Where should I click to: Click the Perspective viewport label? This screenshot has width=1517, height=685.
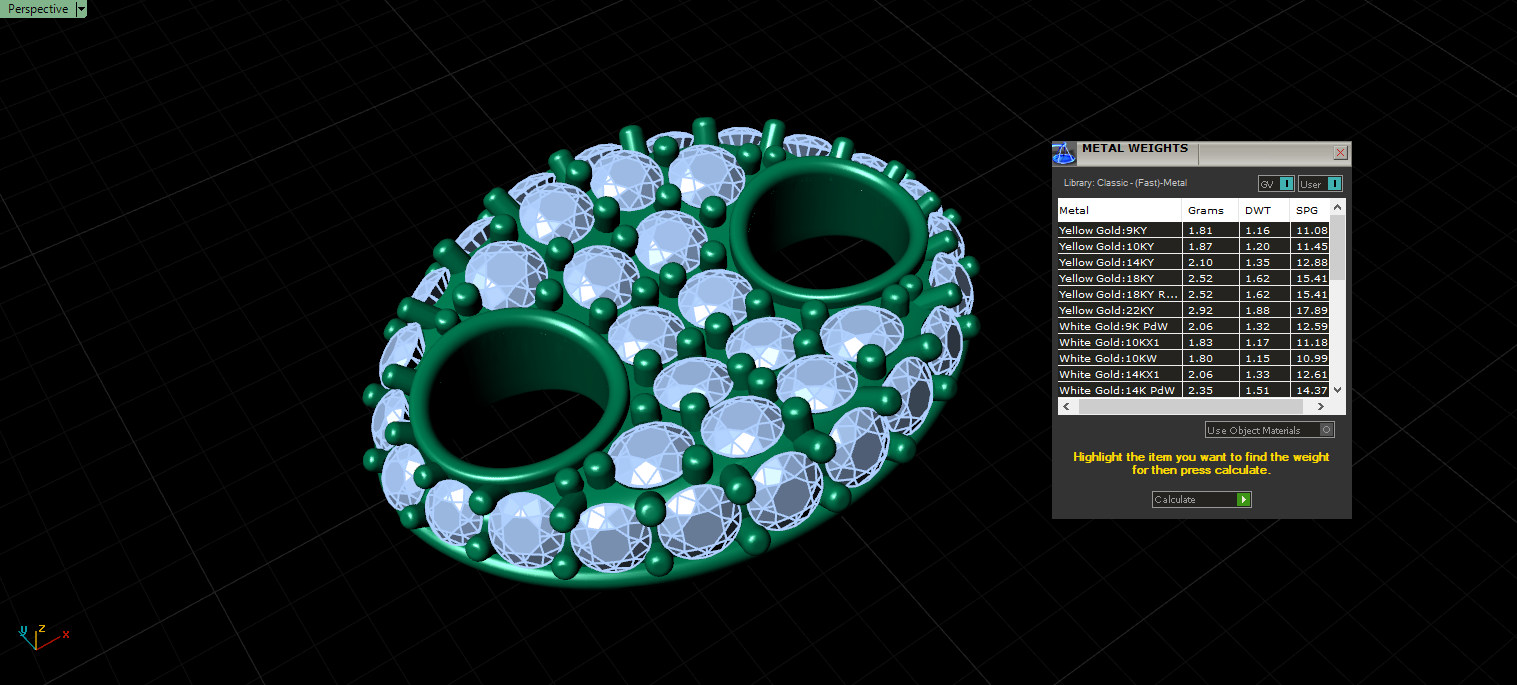38,9
